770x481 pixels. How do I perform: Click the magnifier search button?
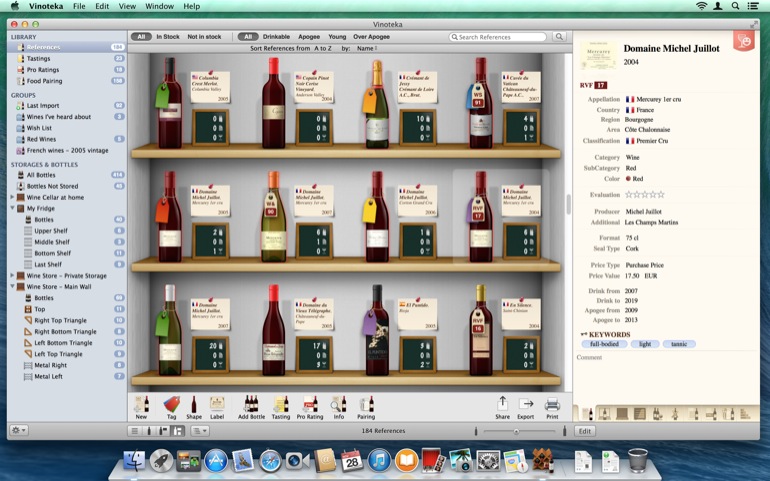[559, 36]
